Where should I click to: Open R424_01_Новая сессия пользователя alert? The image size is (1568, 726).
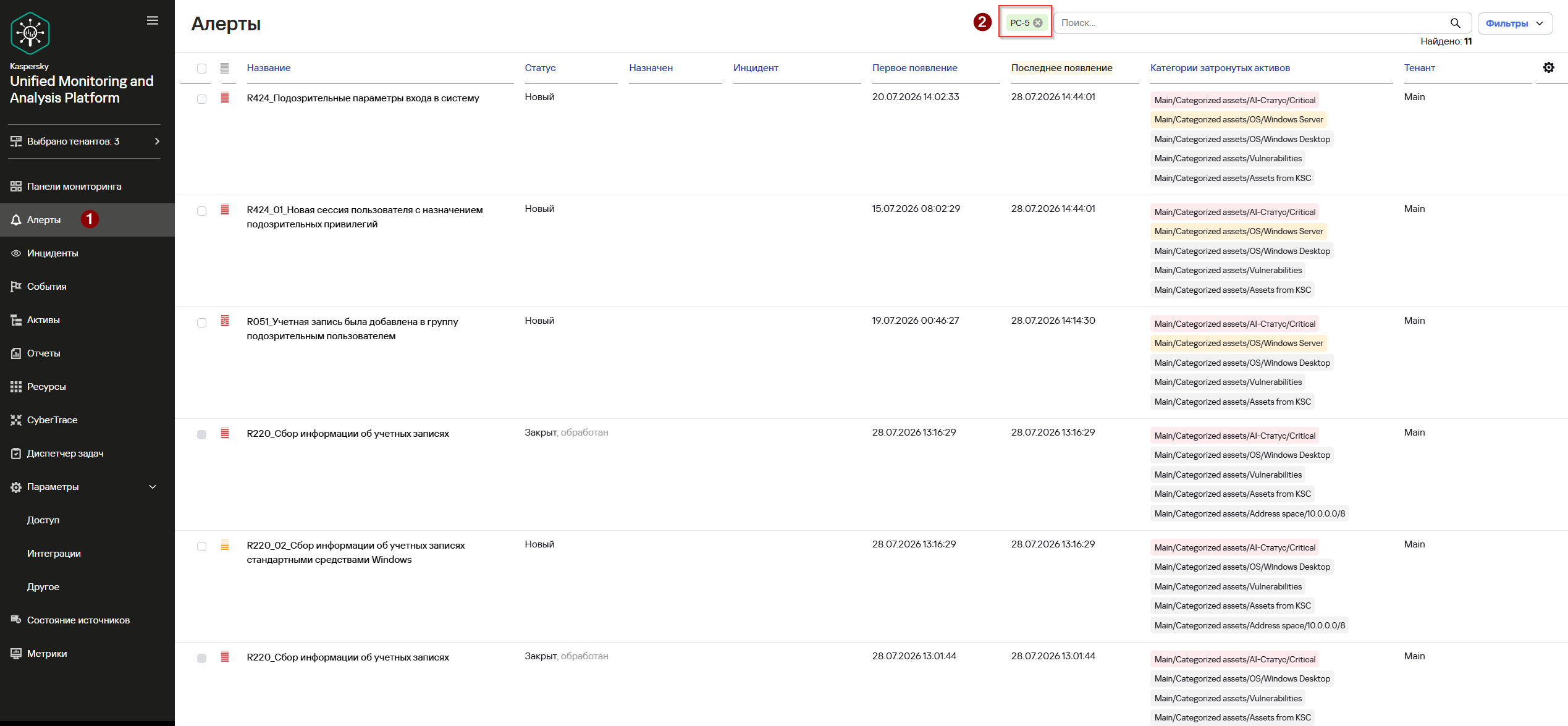tap(365, 217)
